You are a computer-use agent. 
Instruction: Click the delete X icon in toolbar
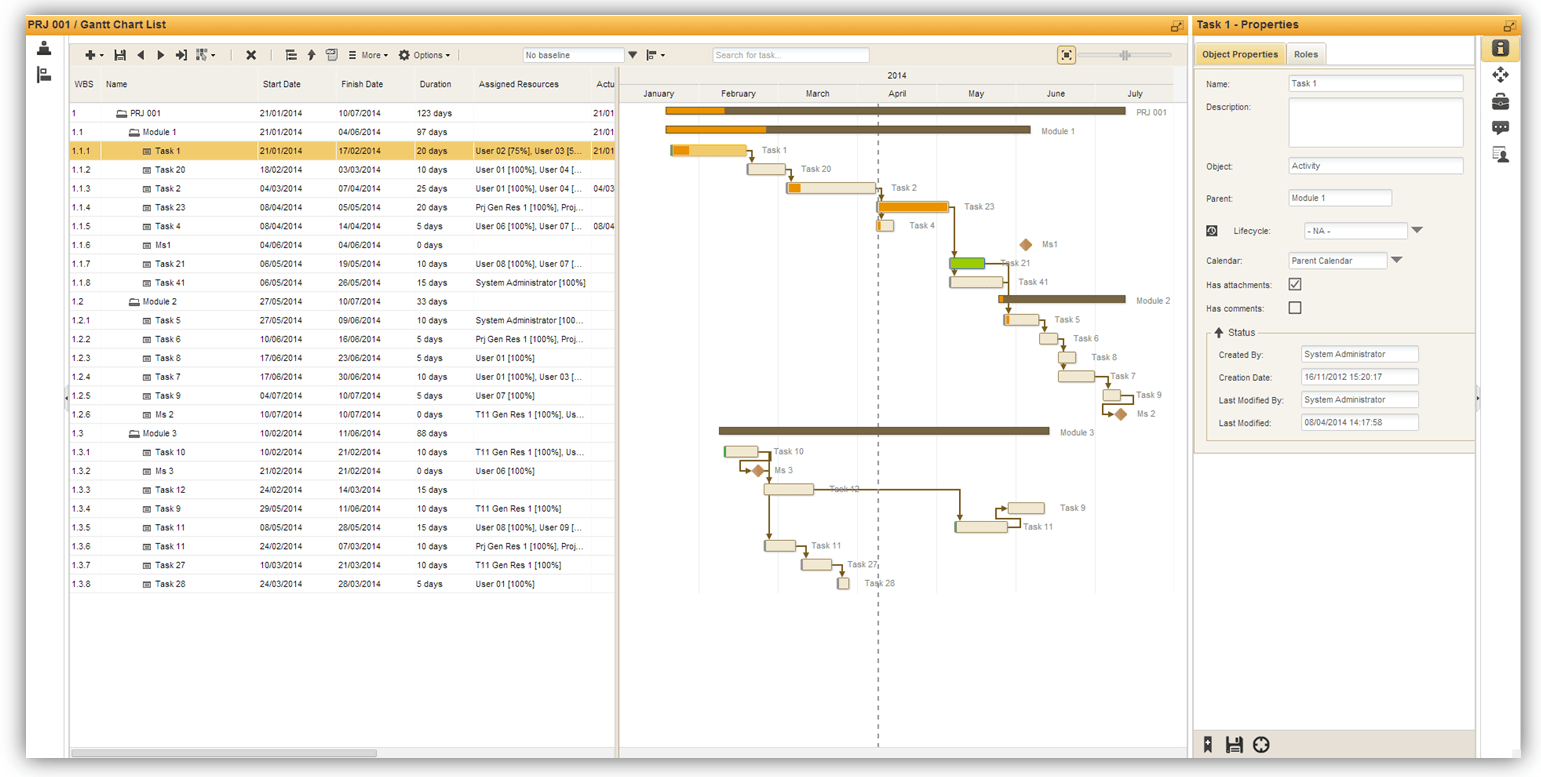tap(251, 55)
